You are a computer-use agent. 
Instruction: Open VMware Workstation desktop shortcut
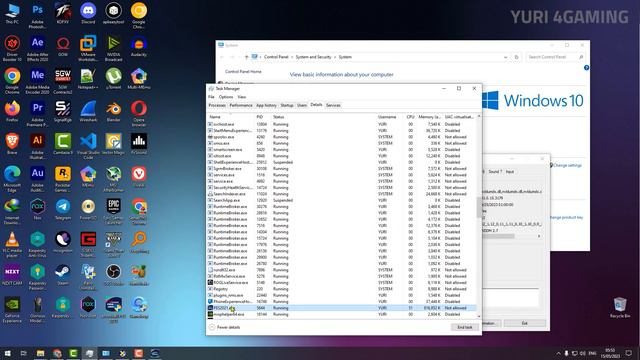(x=88, y=48)
